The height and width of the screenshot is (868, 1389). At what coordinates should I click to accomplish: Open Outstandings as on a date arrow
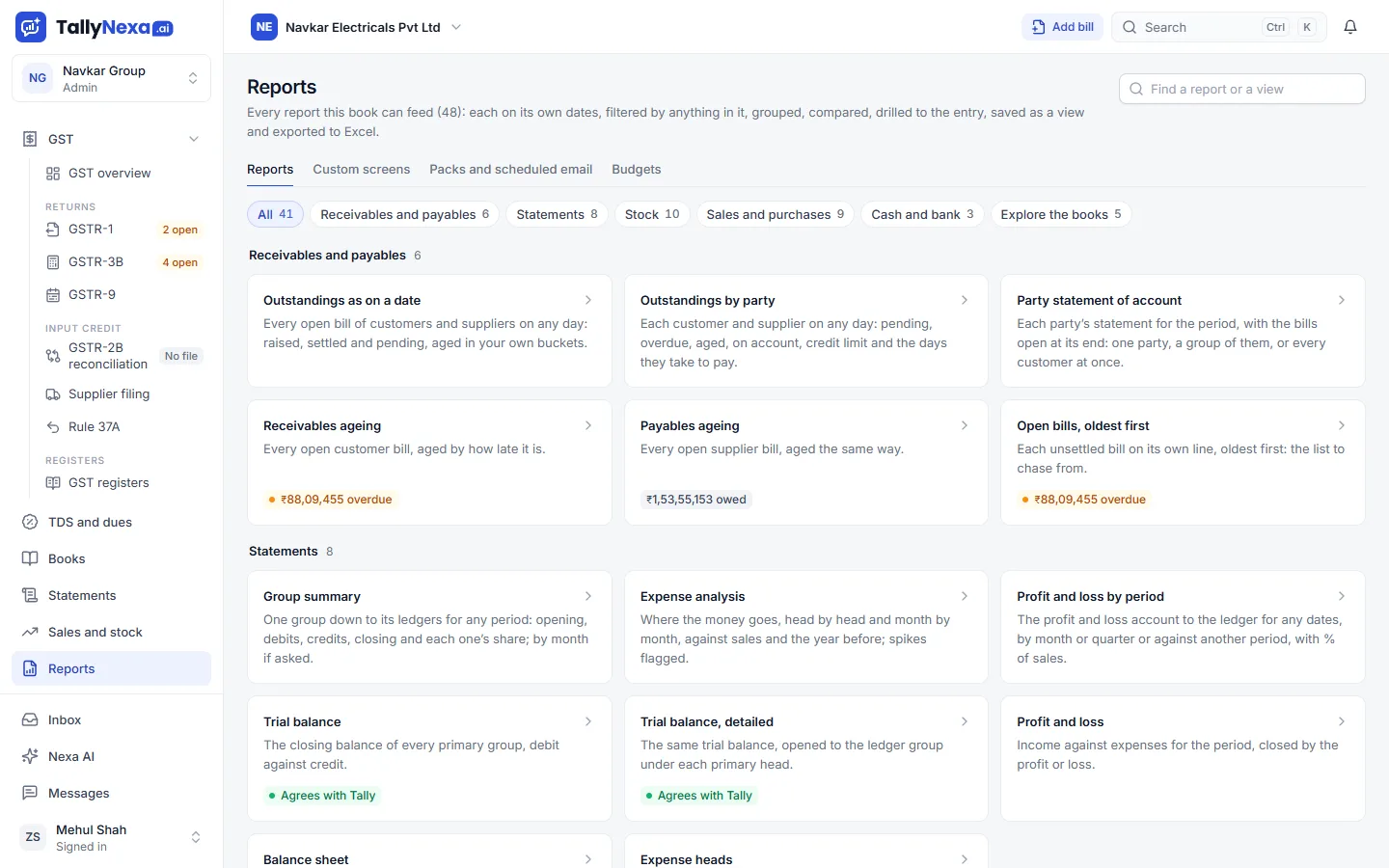click(x=588, y=300)
